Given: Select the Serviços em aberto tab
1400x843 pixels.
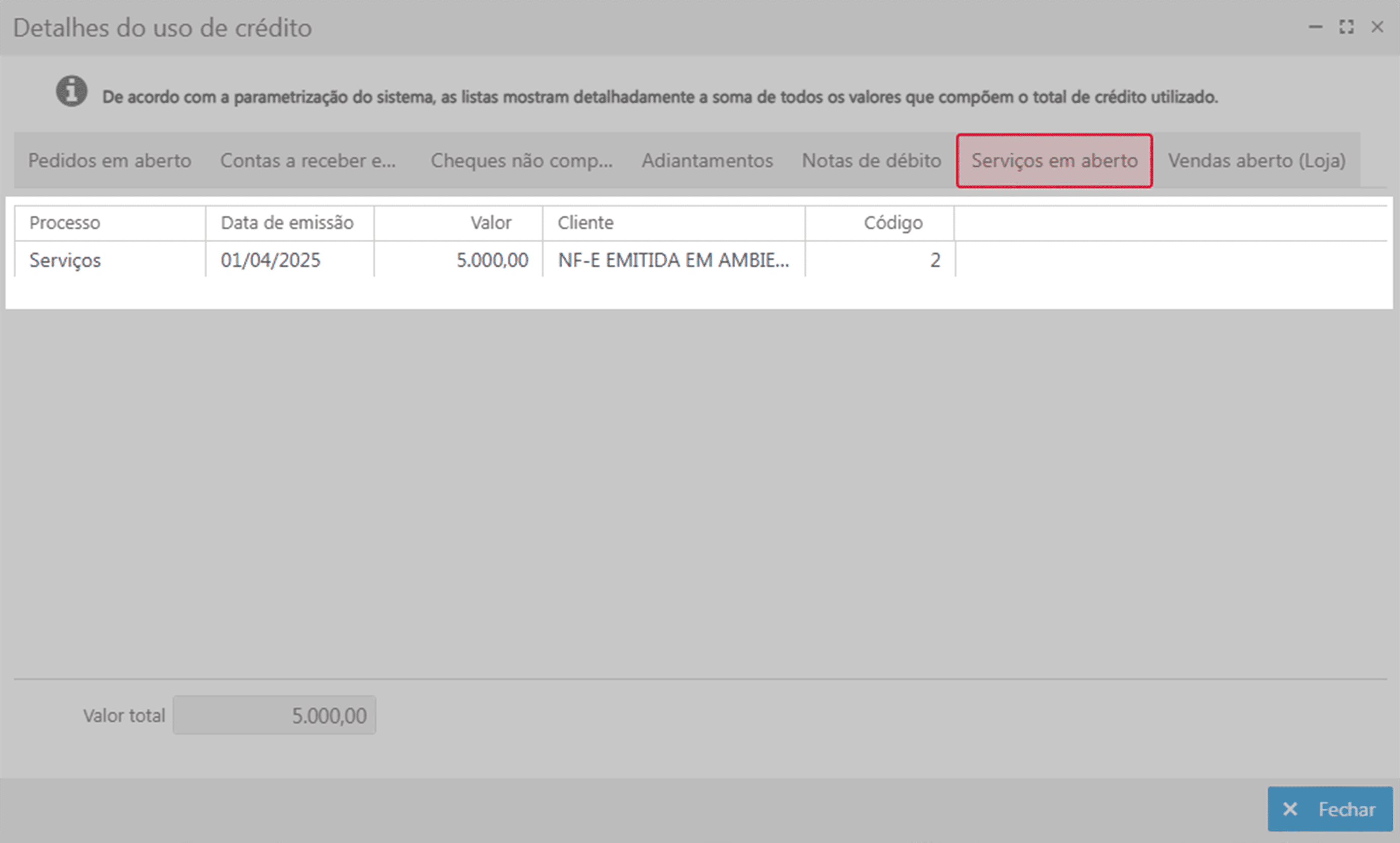Looking at the screenshot, I should [x=1054, y=161].
